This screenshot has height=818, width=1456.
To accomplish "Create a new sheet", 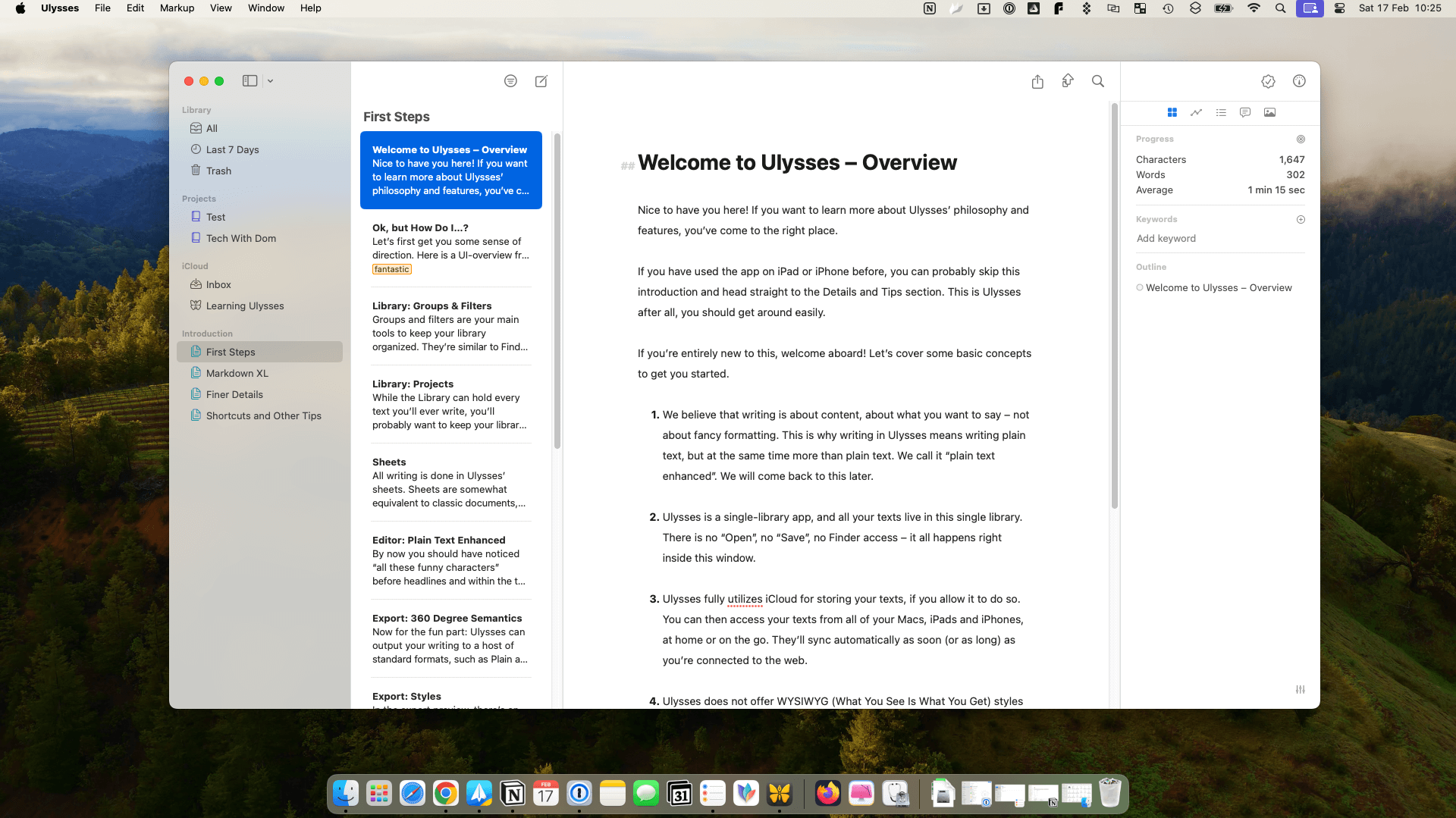I will pyautogui.click(x=541, y=81).
